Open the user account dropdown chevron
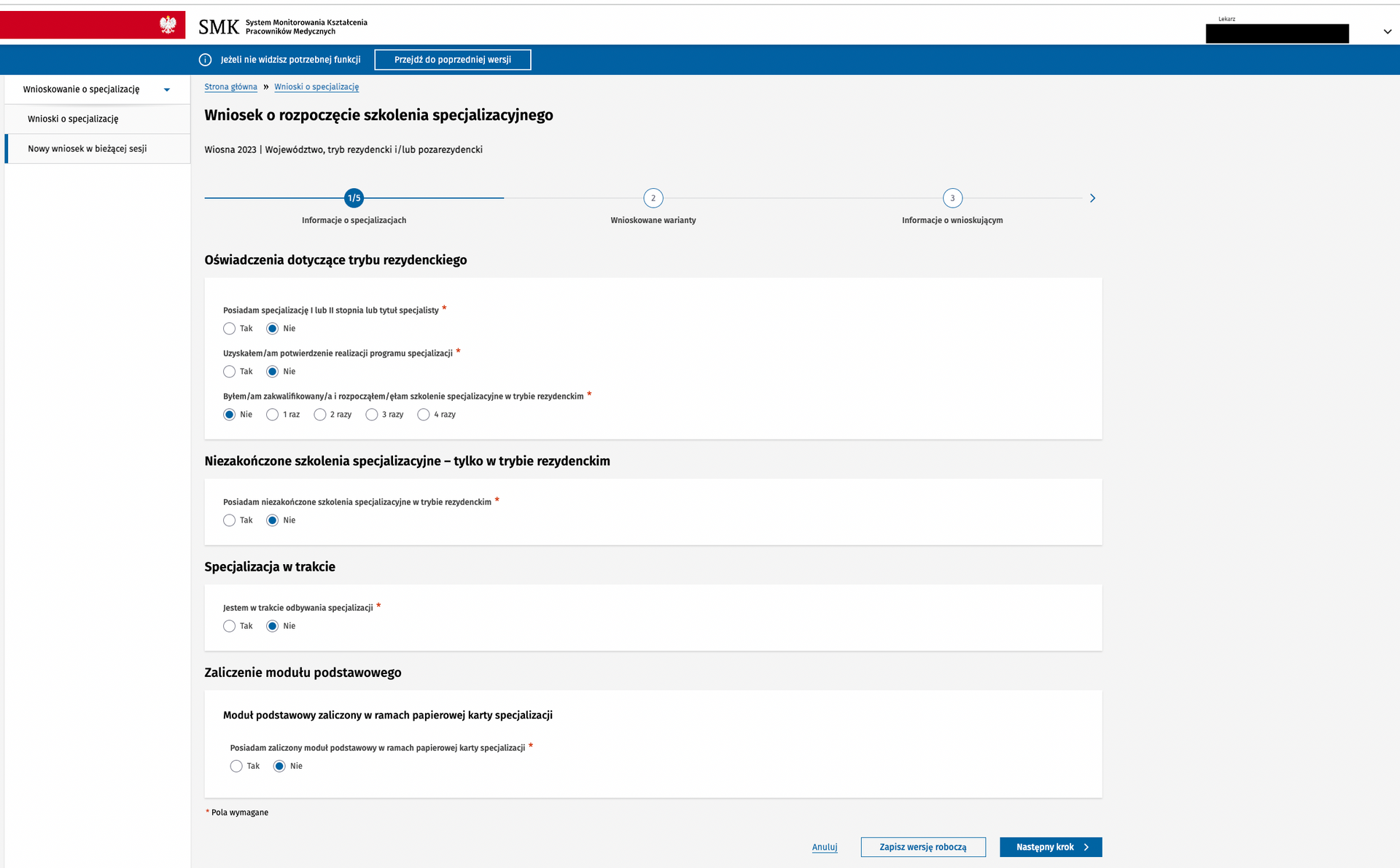This screenshot has width=1400, height=868. click(x=1387, y=32)
